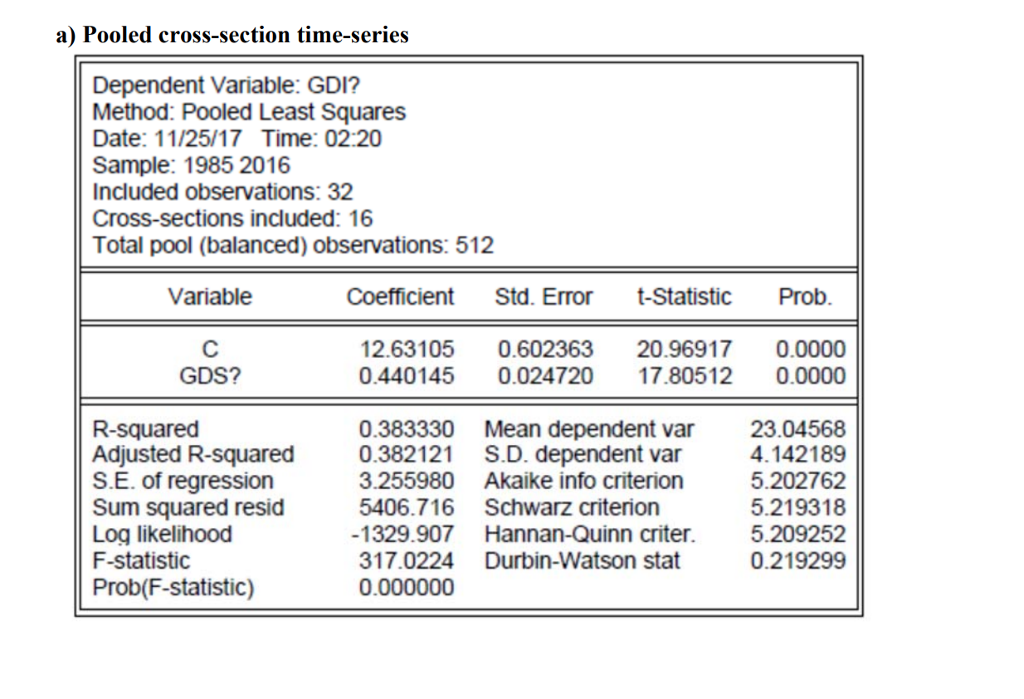1024x699 pixels.
Task: Click the Akaike info criterion value 5.202762
Action: tap(798, 481)
